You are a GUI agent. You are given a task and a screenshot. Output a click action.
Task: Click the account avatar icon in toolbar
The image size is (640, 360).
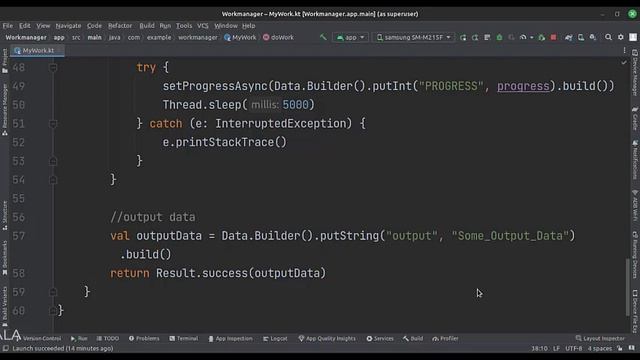[633, 37]
